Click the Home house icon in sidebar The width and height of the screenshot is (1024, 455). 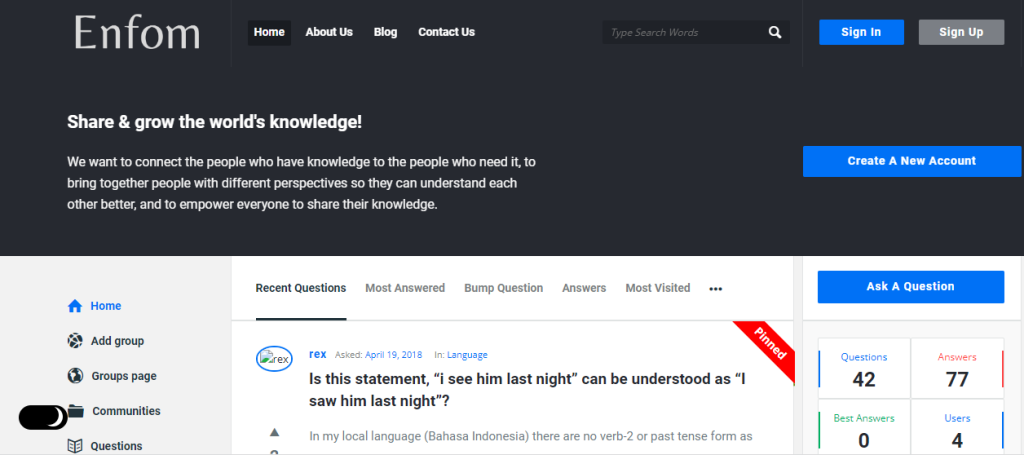[x=75, y=306]
